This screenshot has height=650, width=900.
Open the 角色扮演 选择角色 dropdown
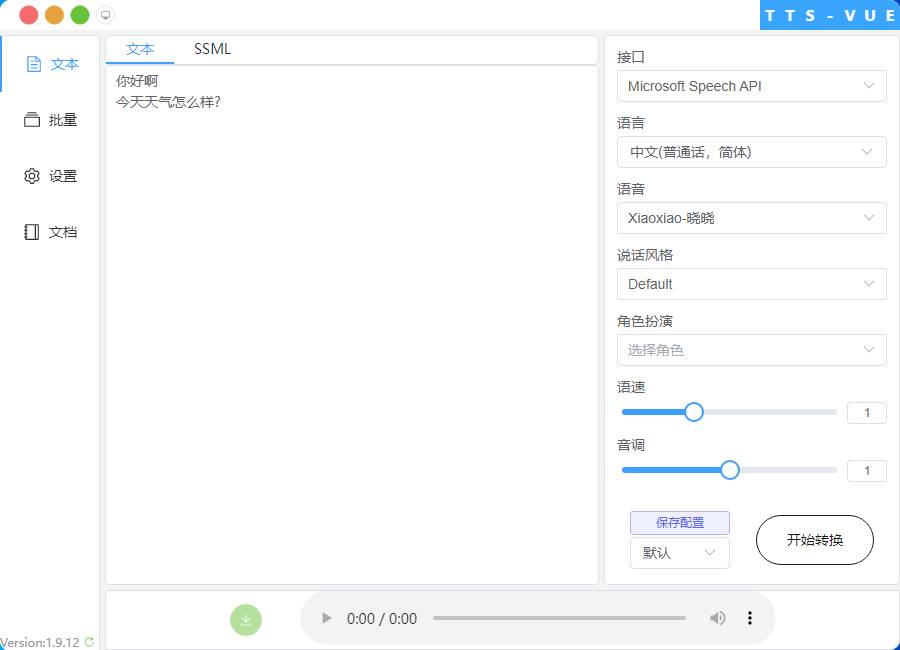coord(751,350)
